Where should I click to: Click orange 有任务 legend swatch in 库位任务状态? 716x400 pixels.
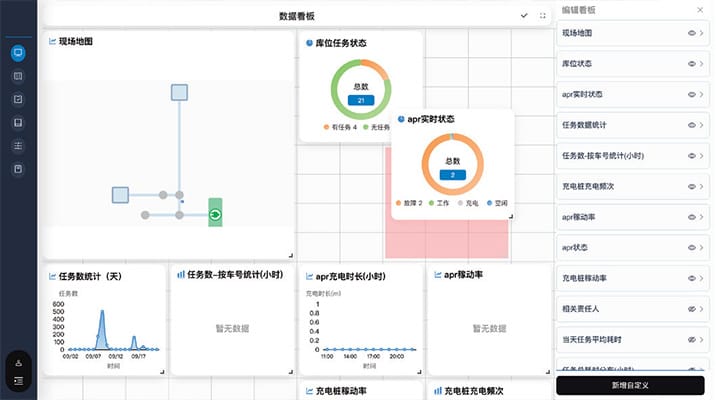coord(326,127)
